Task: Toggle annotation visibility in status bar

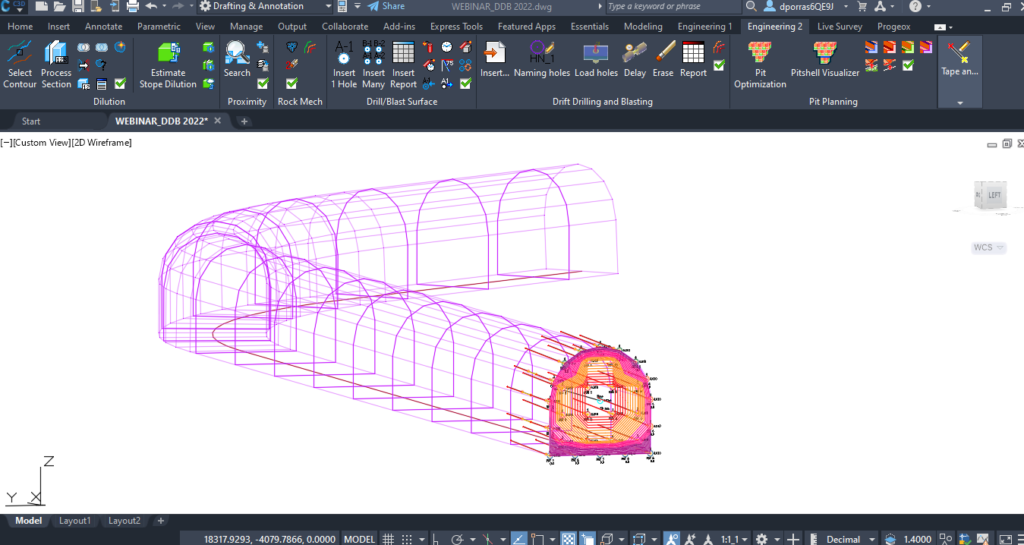Action: click(671, 539)
